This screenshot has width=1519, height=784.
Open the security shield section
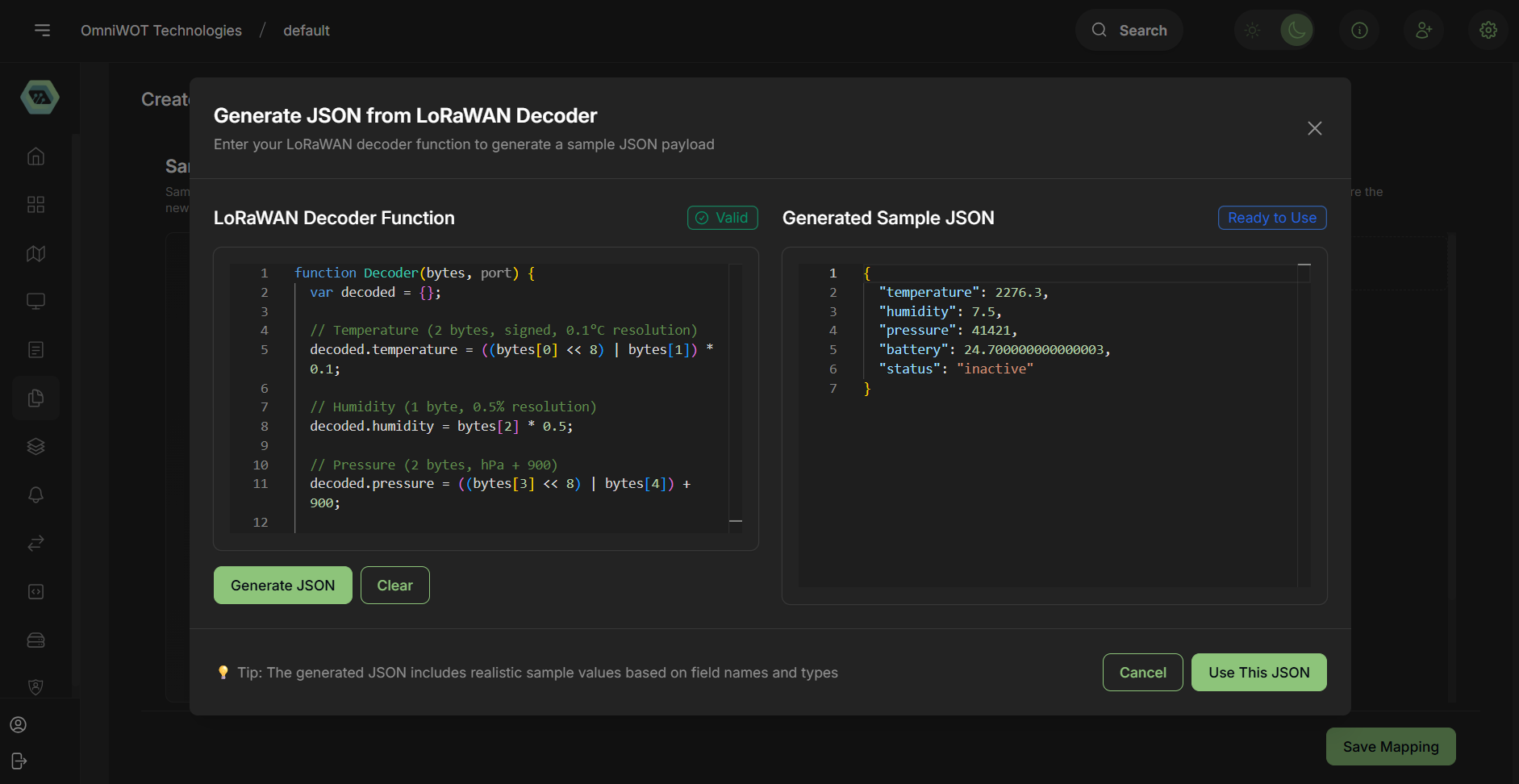[35, 687]
